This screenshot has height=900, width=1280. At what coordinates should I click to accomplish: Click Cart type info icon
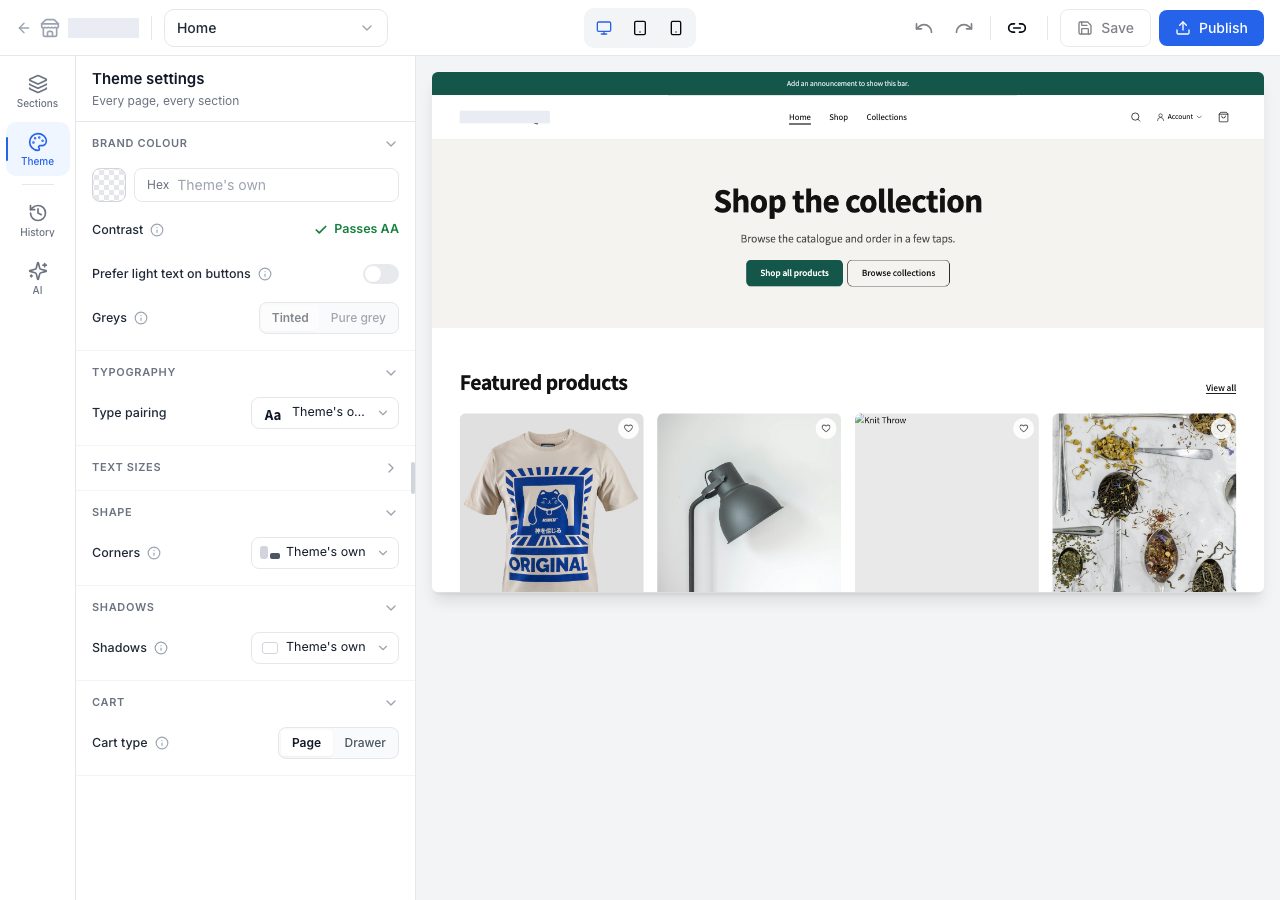pyautogui.click(x=162, y=743)
